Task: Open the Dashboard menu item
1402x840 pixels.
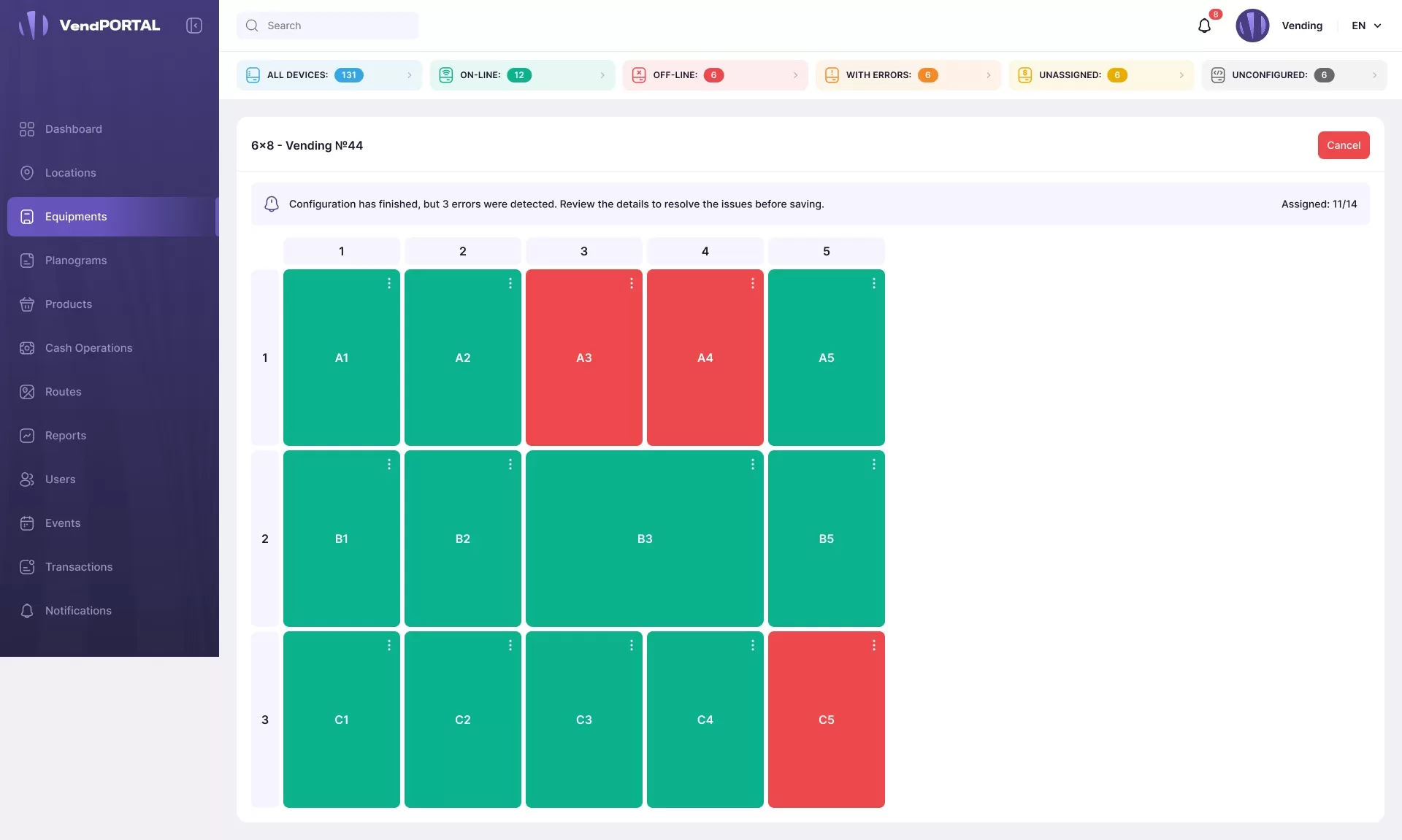Action: 73,129
